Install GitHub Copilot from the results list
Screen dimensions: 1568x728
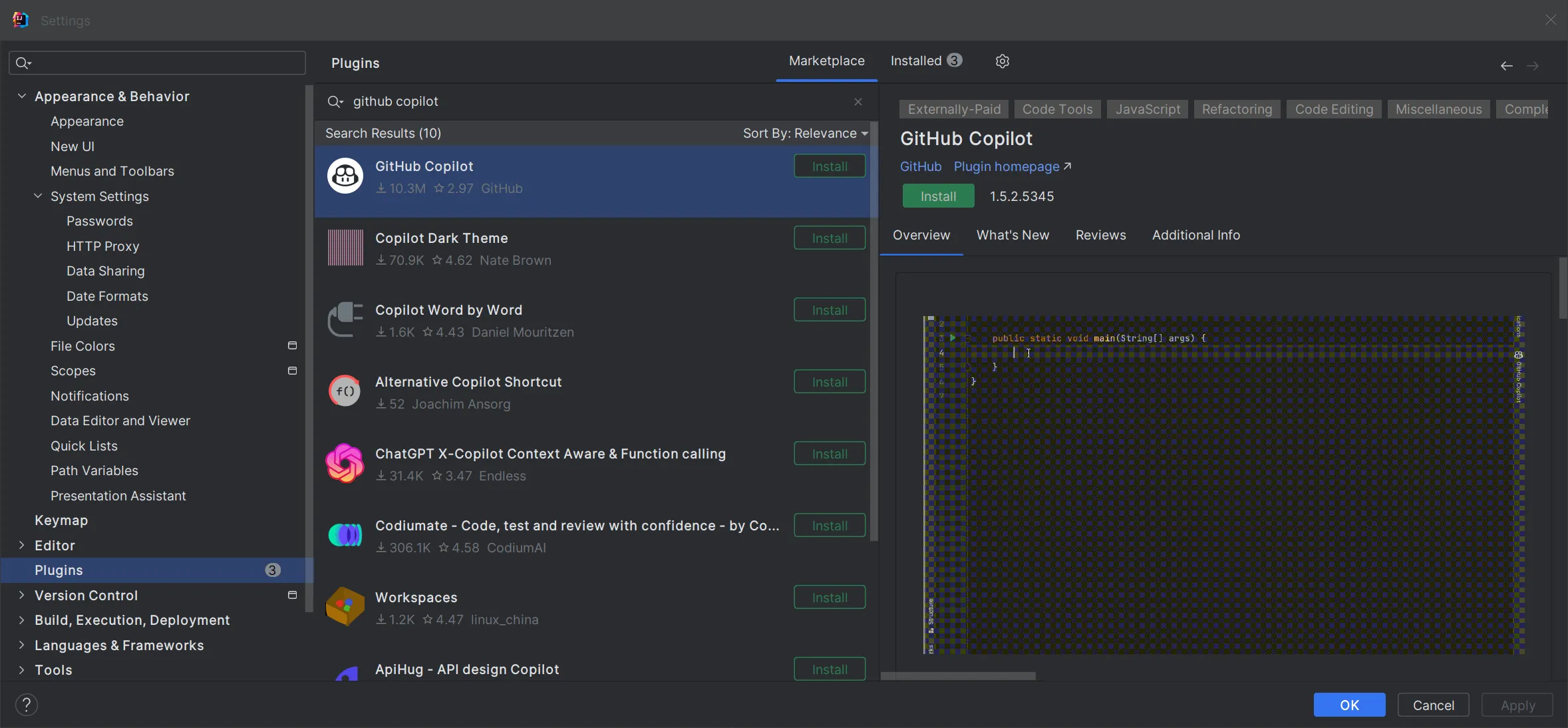[830, 166]
